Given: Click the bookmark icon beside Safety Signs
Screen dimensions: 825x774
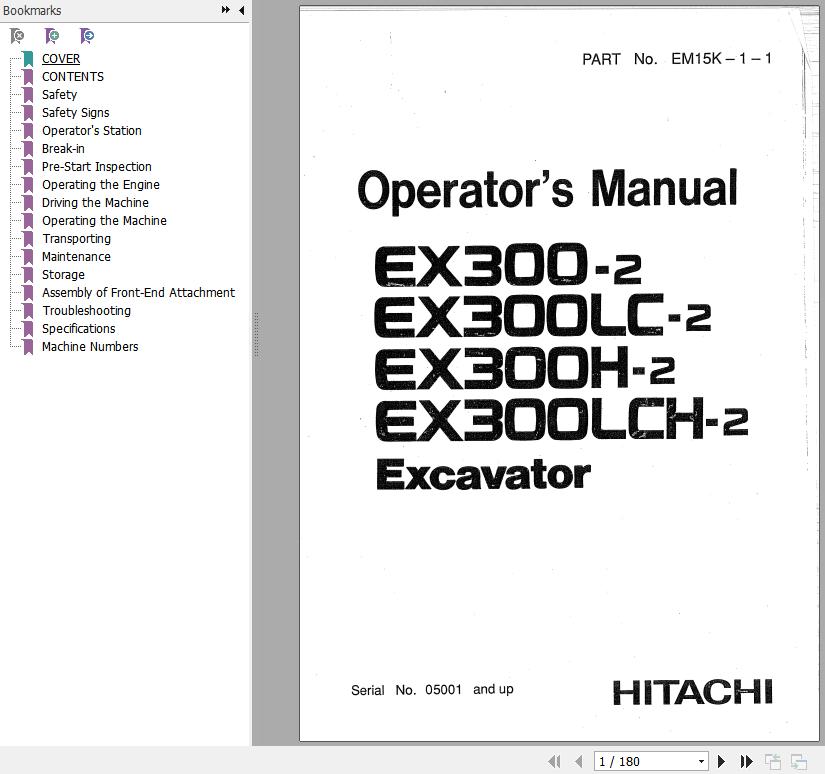Looking at the screenshot, I should point(28,113).
